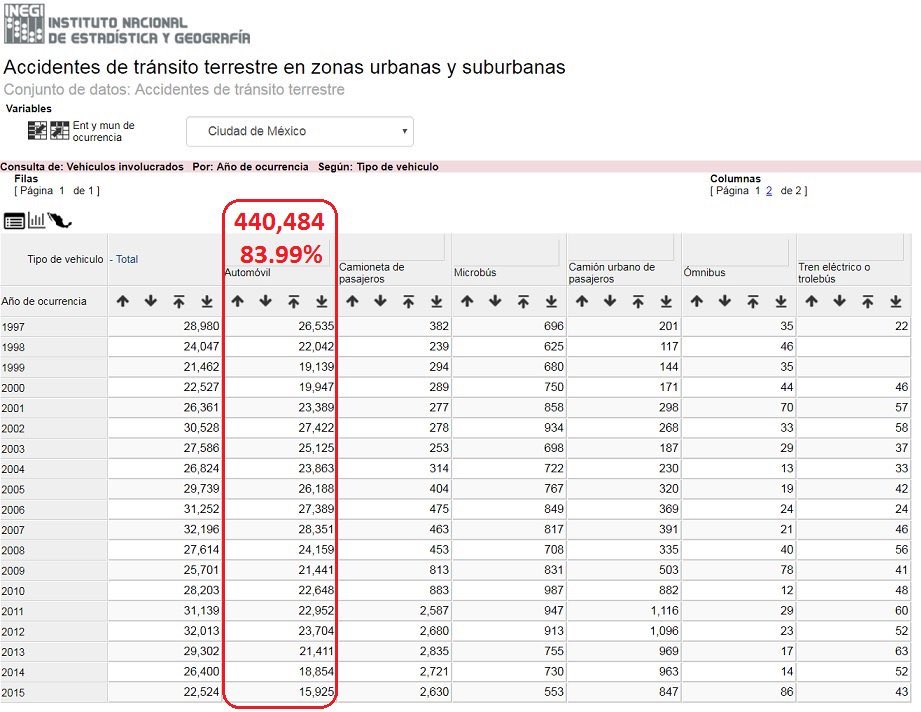Sort Automóvil column ascending with up arrow

coord(237,301)
